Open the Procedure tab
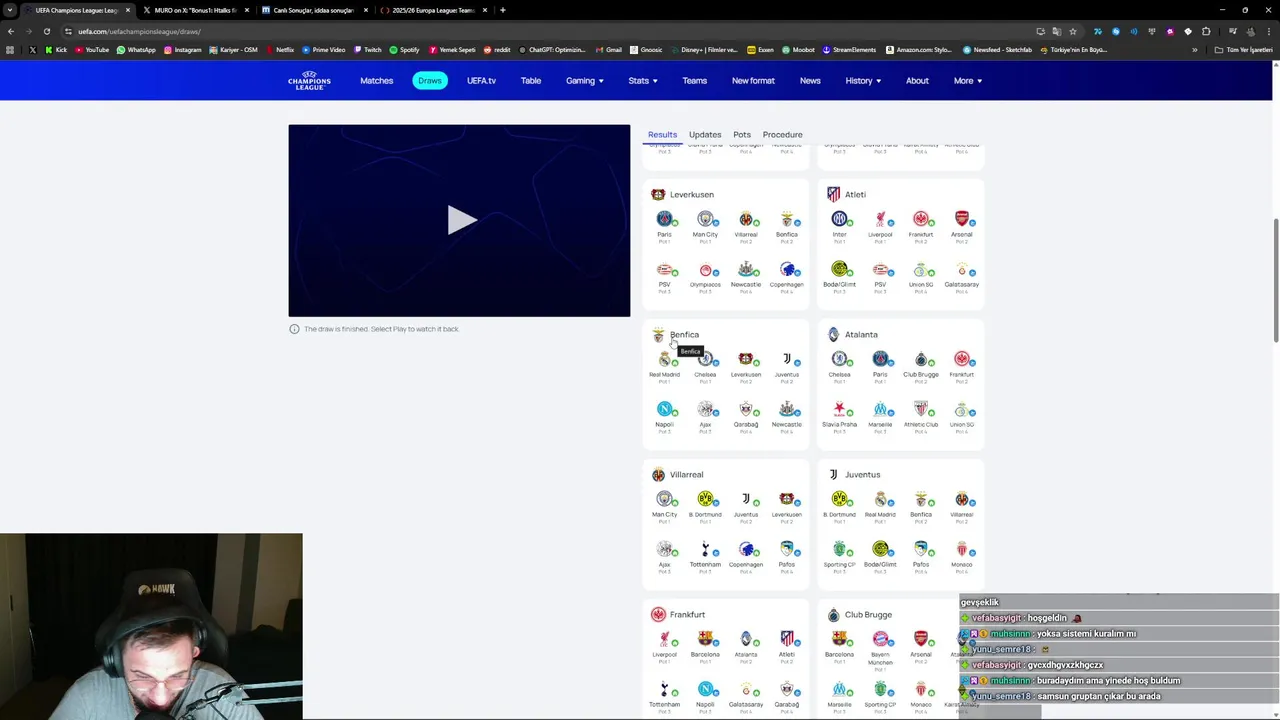This screenshot has width=1280, height=720. click(x=782, y=134)
